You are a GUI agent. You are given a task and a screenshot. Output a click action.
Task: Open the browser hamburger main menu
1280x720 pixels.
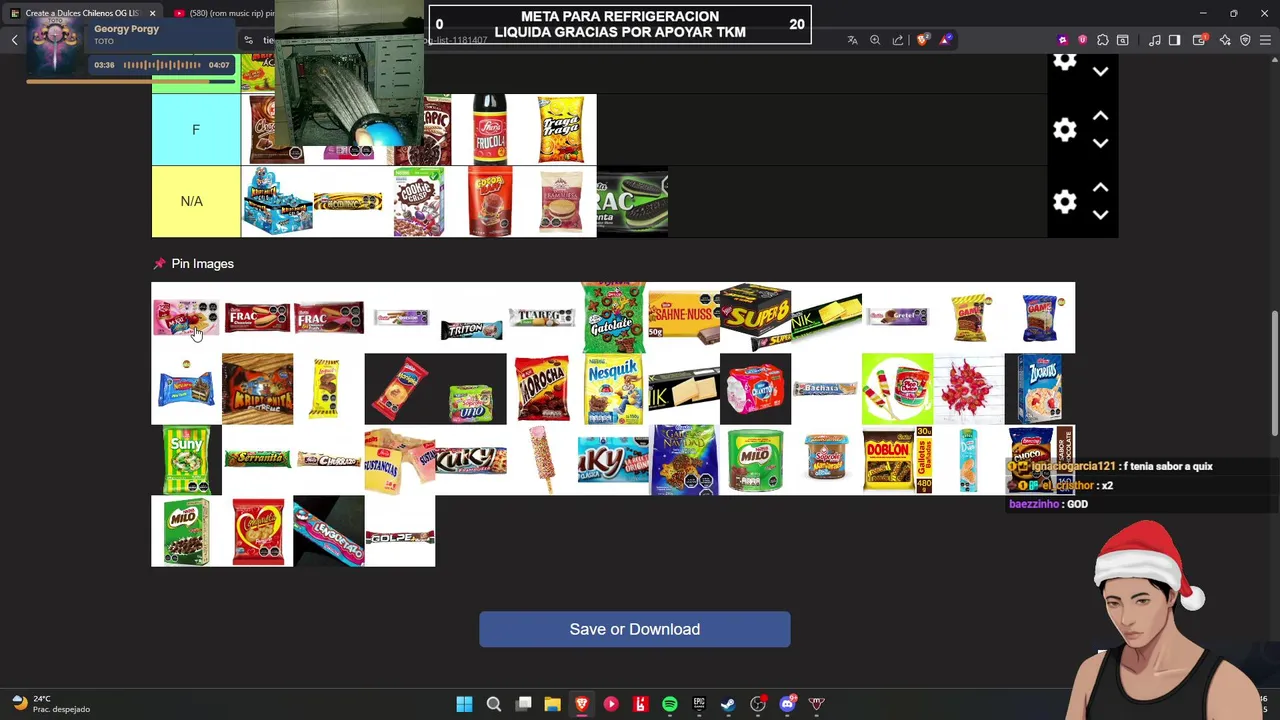pos(1266,40)
